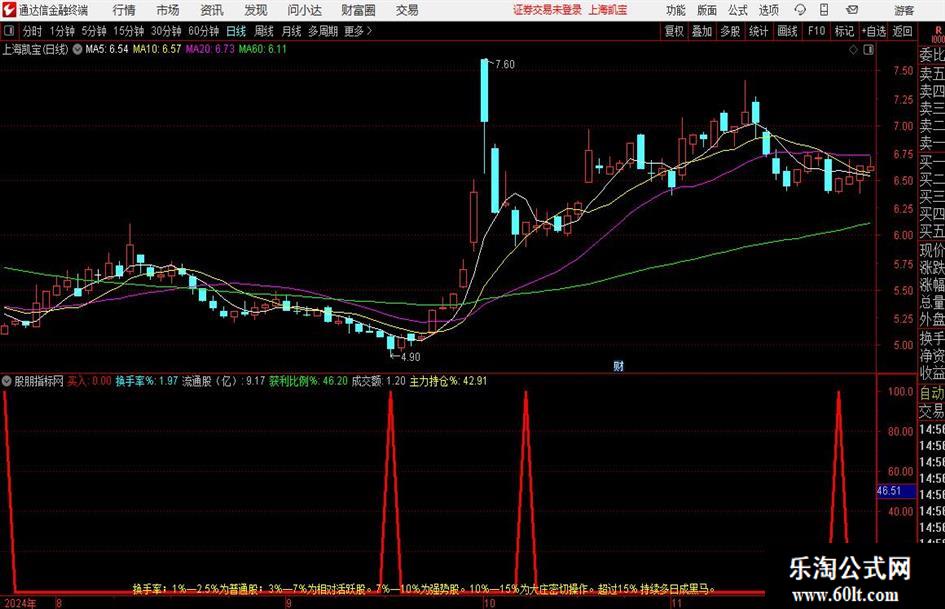The width and height of the screenshot is (945, 609).
Task: Click the MA10: 6.57 label
Action: [x=157, y=49]
